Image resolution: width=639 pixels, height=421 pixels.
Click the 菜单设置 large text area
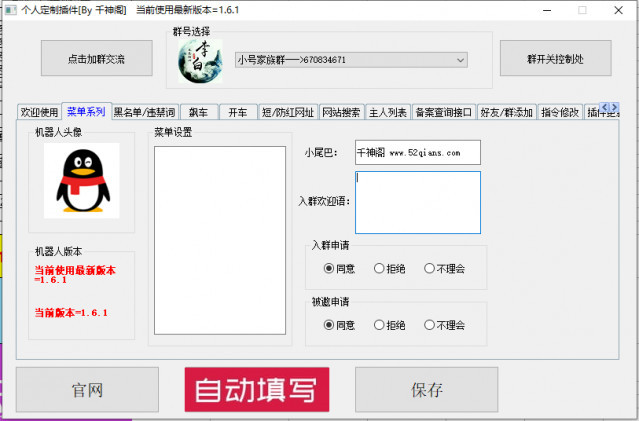(220, 240)
